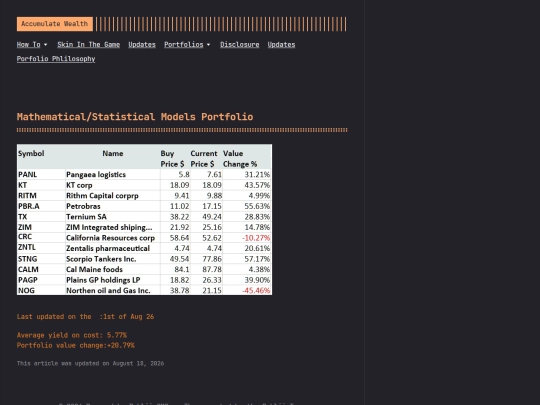Select the ZIM symbol cell
The image size is (540, 405).
click(x=41, y=227)
